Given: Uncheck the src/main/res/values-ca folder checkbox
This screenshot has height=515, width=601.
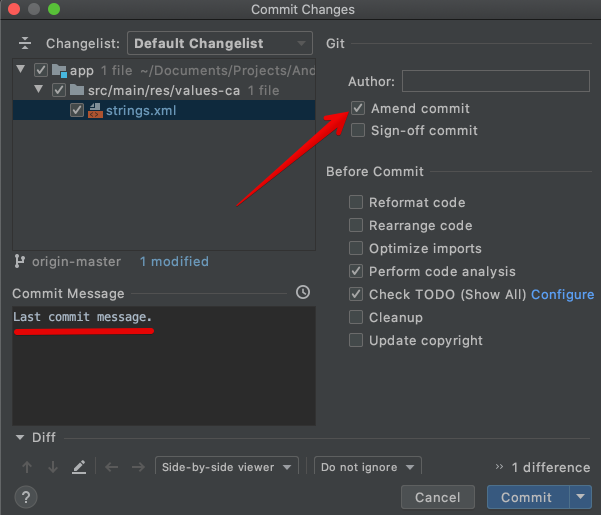Looking at the screenshot, I should (x=59, y=90).
